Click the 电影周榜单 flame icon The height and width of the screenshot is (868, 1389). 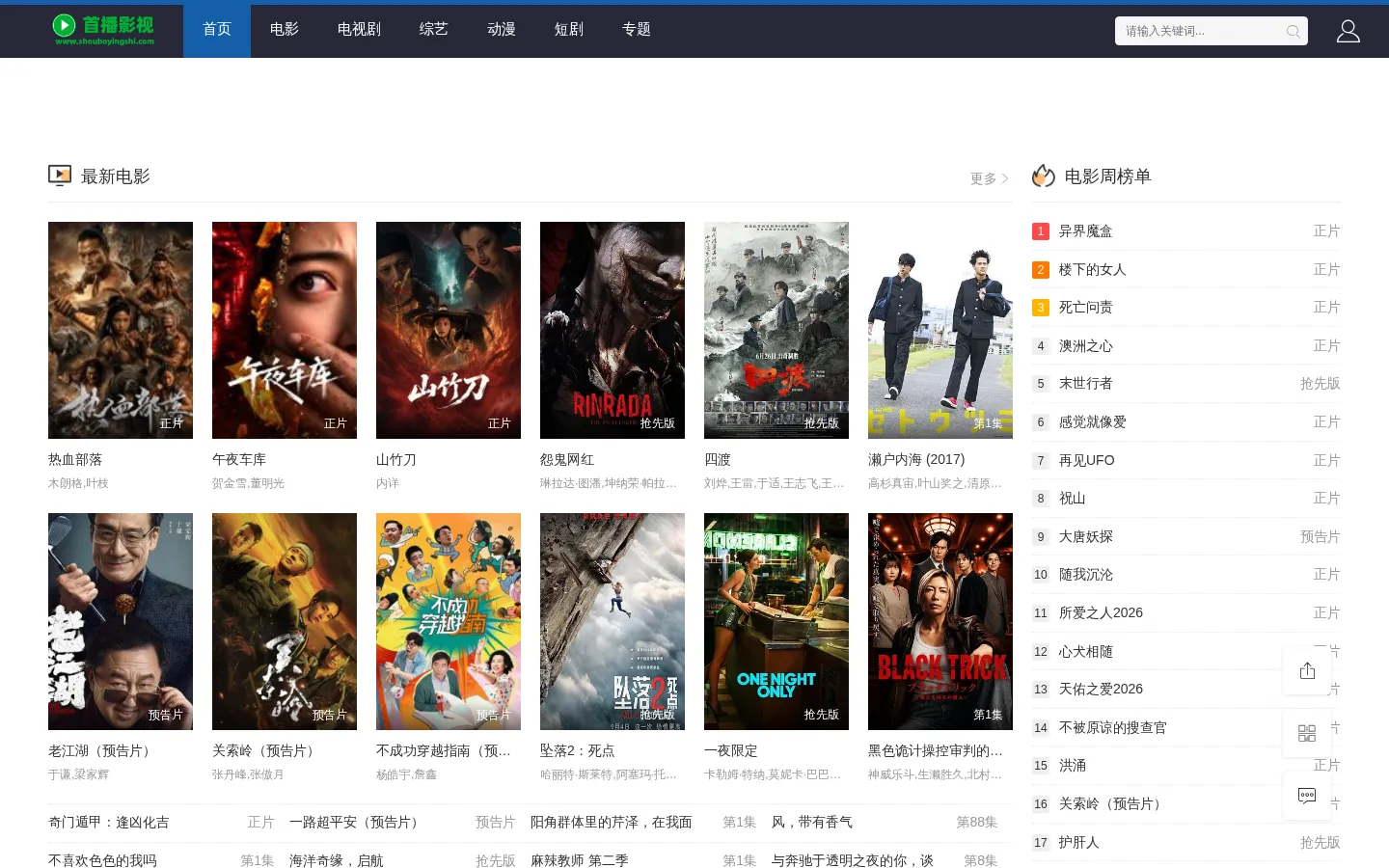(x=1044, y=176)
